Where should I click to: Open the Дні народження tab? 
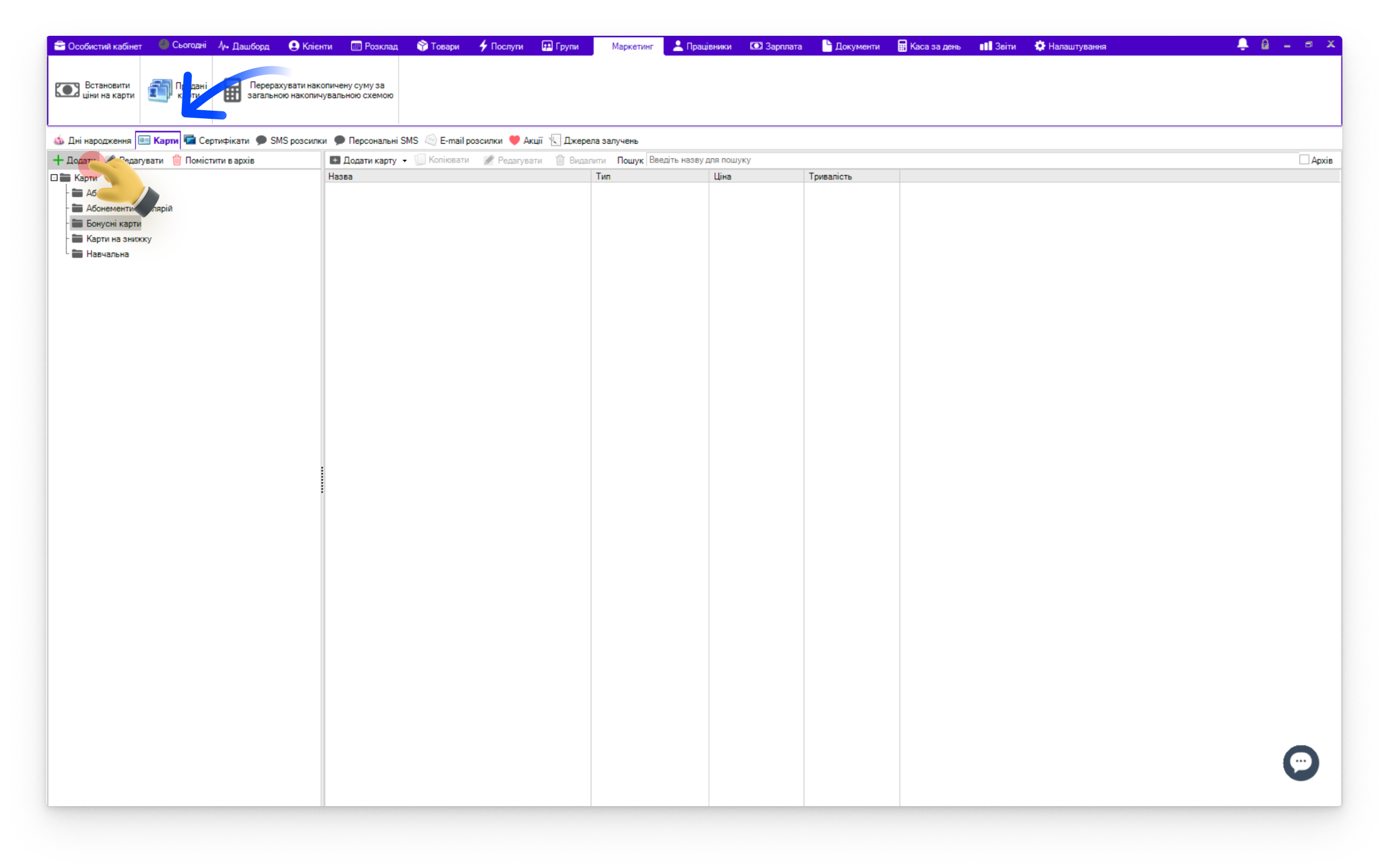[x=92, y=141]
